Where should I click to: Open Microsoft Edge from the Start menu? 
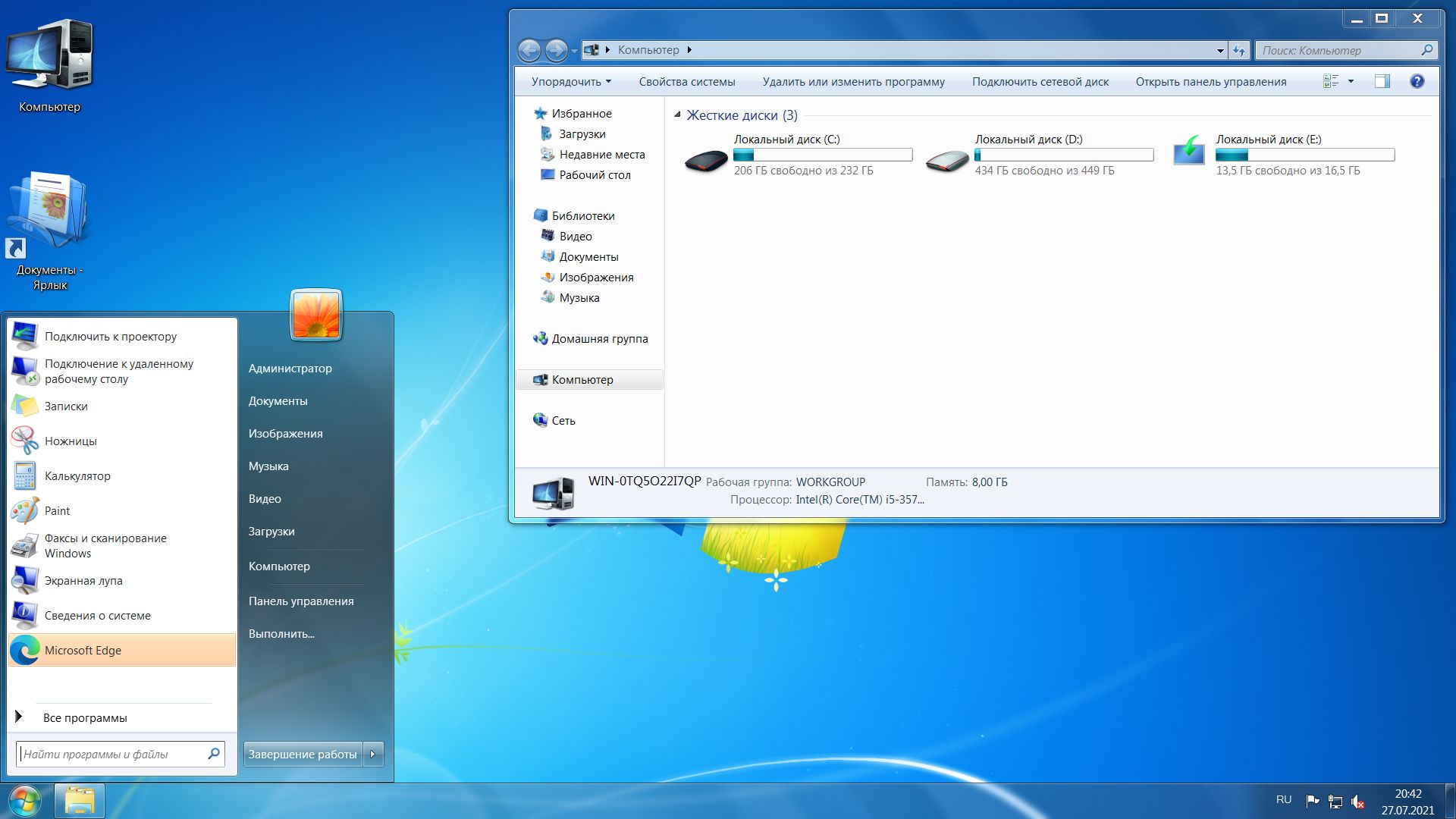[83, 650]
